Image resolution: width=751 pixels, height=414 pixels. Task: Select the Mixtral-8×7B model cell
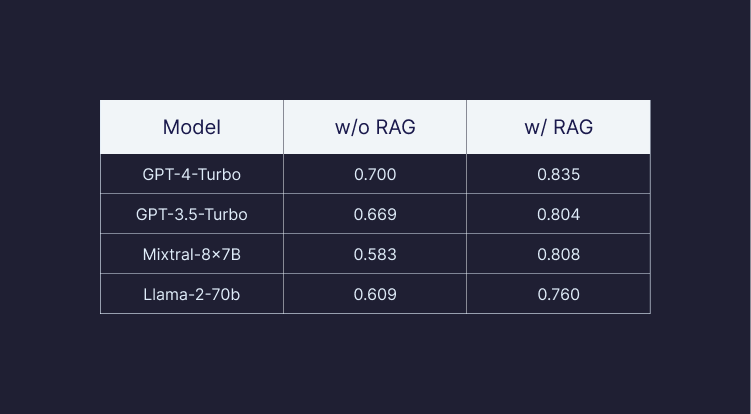pos(191,254)
